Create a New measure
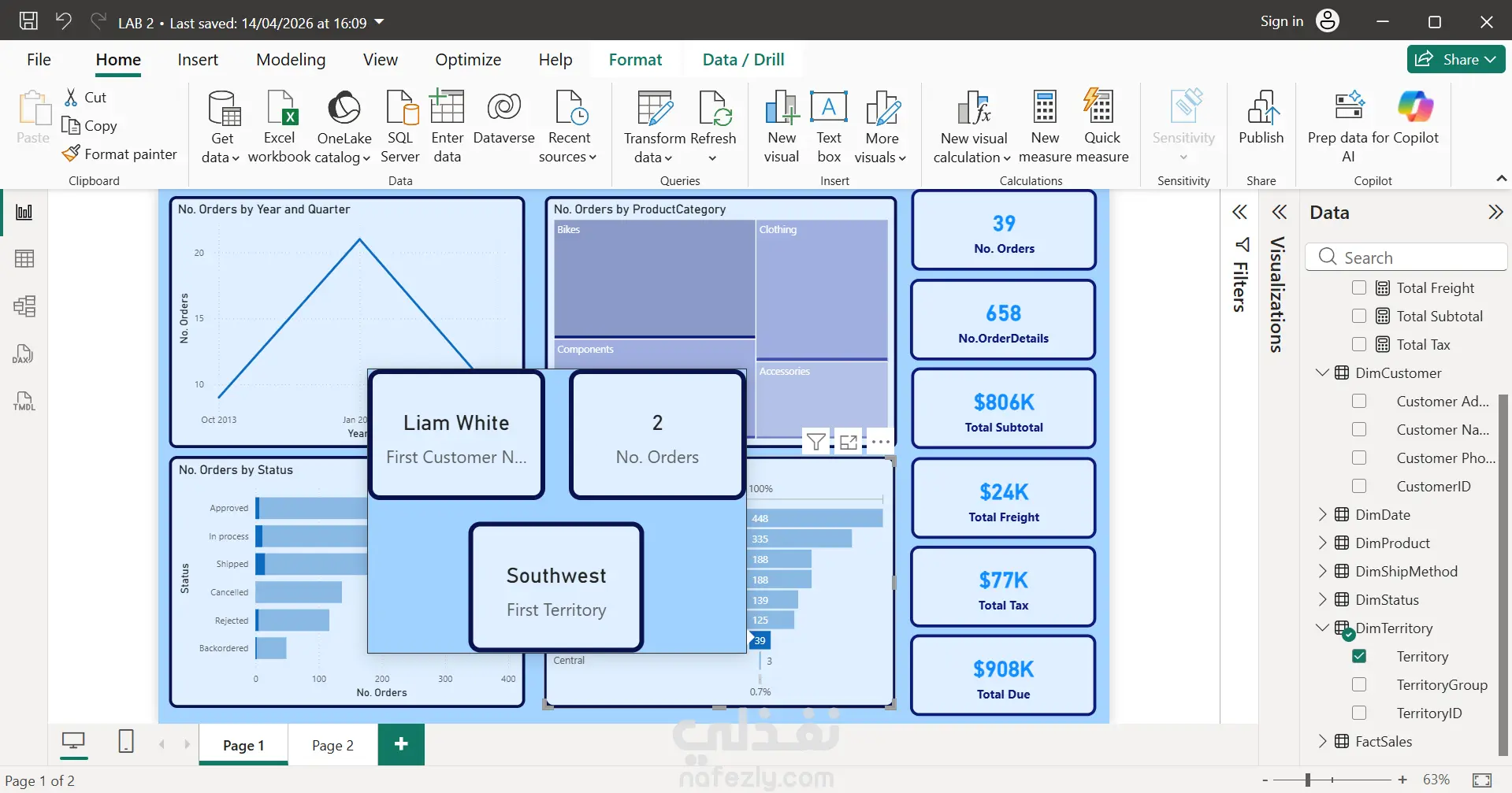The height and width of the screenshot is (793, 1512). pyautogui.click(x=1045, y=127)
